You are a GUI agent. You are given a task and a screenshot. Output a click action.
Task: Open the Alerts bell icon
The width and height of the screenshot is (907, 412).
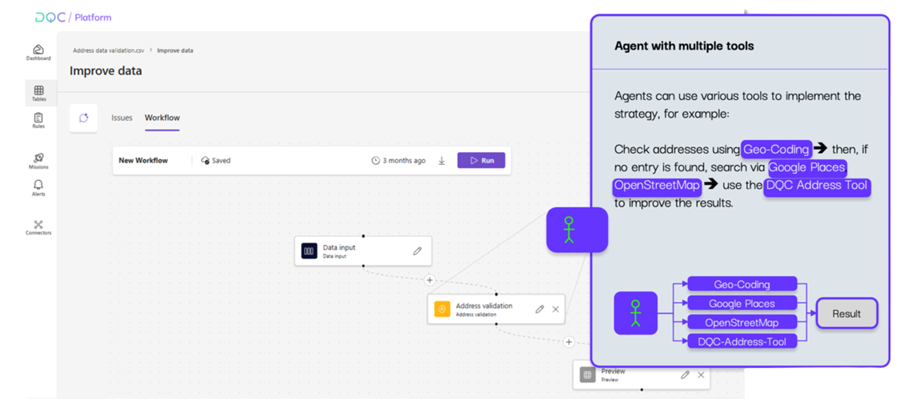click(39, 185)
